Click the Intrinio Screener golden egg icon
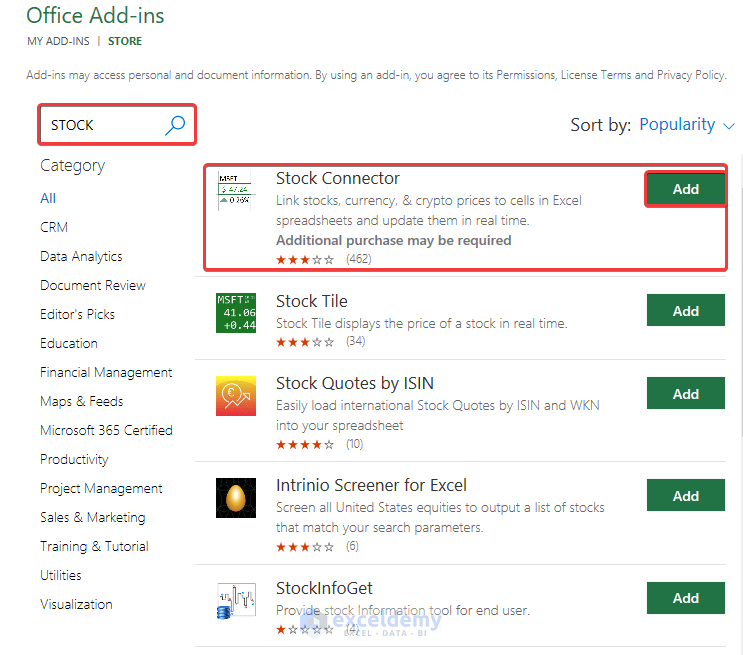The height and width of the screenshot is (655, 743). (x=236, y=497)
